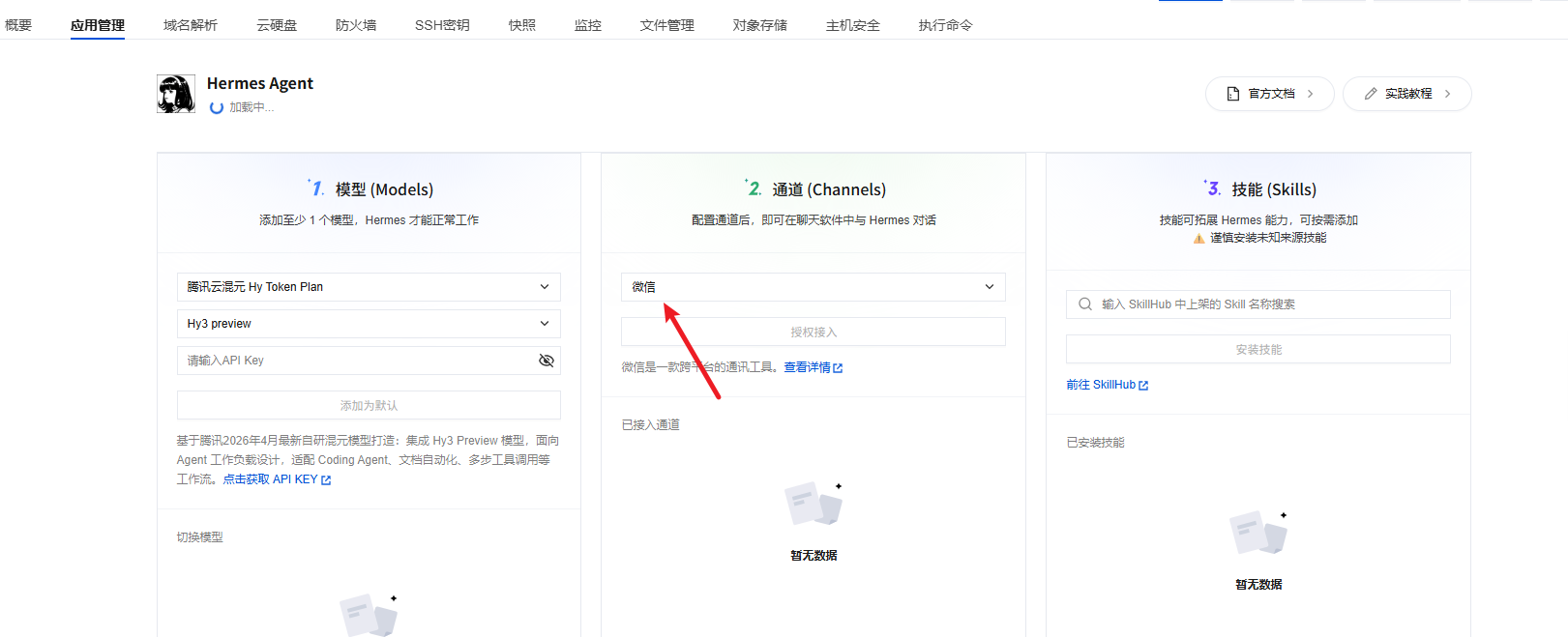The width and height of the screenshot is (1568, 637).
Task: Click warning triangle icon beside 谨慎安装未知来源技能
Action: (x=1199, y=238)
